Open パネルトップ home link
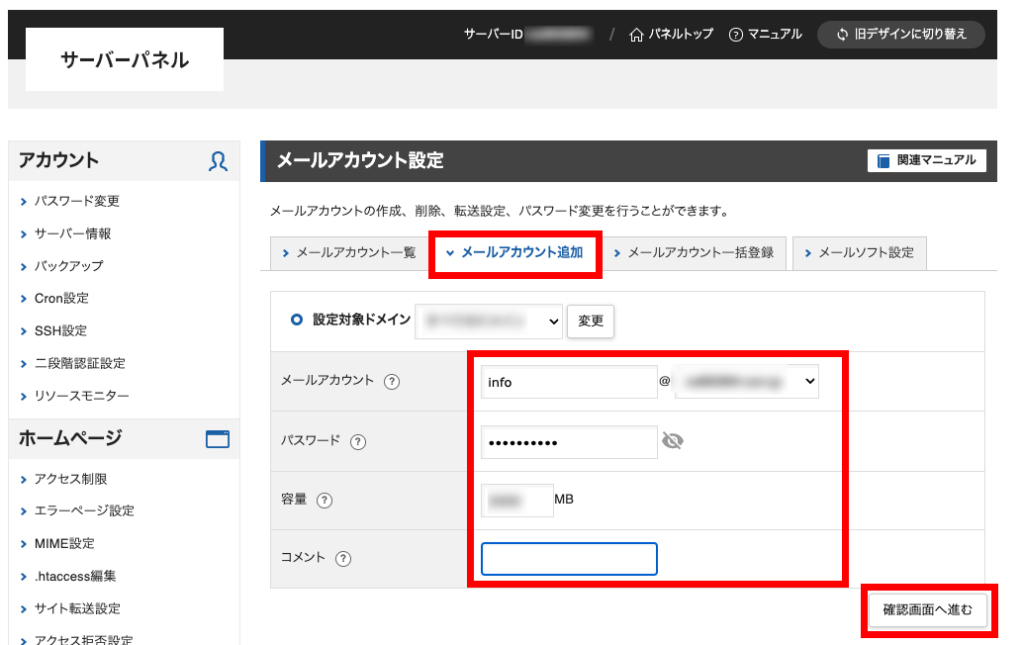This screenshot has height=645, width=1024. click(671, 34)
